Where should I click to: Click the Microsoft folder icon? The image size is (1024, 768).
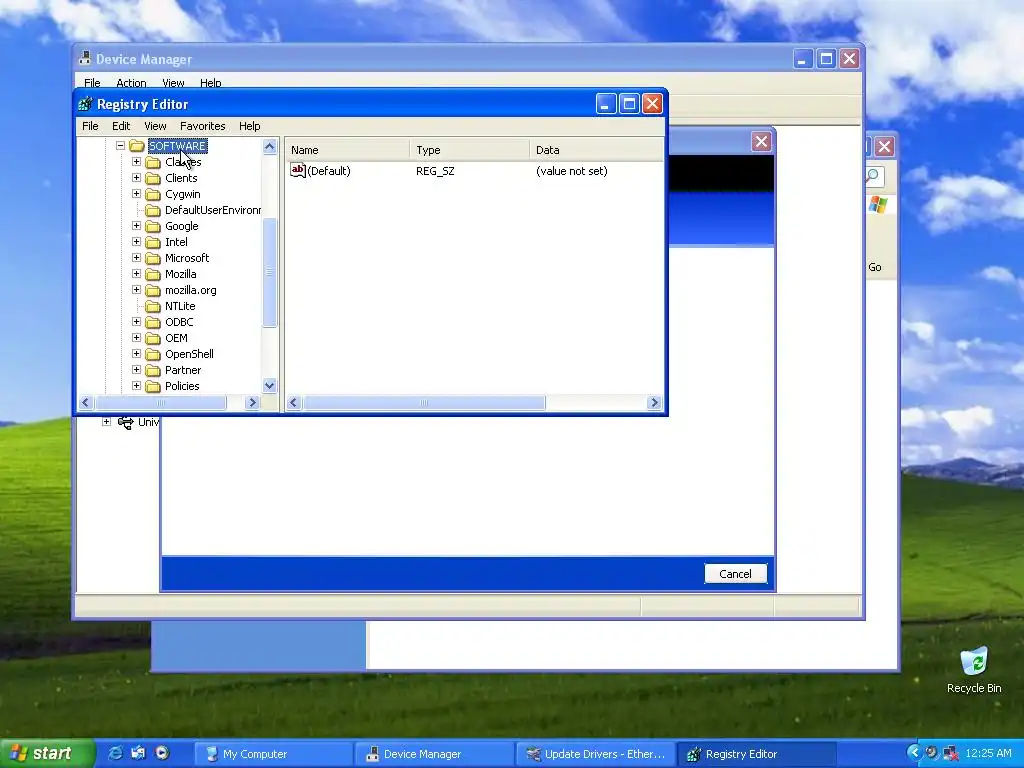pyautogui.click(x=153, y=258)
